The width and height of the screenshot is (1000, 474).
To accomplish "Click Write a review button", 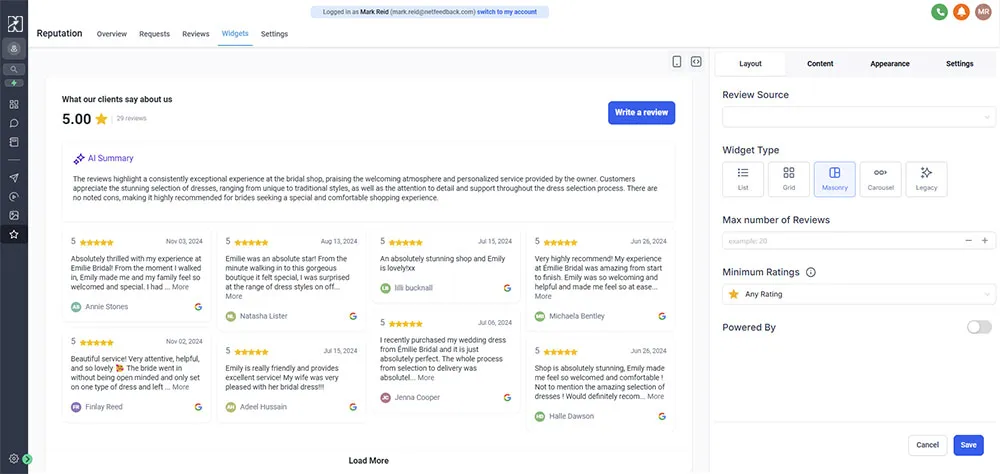I will point(642,112).
